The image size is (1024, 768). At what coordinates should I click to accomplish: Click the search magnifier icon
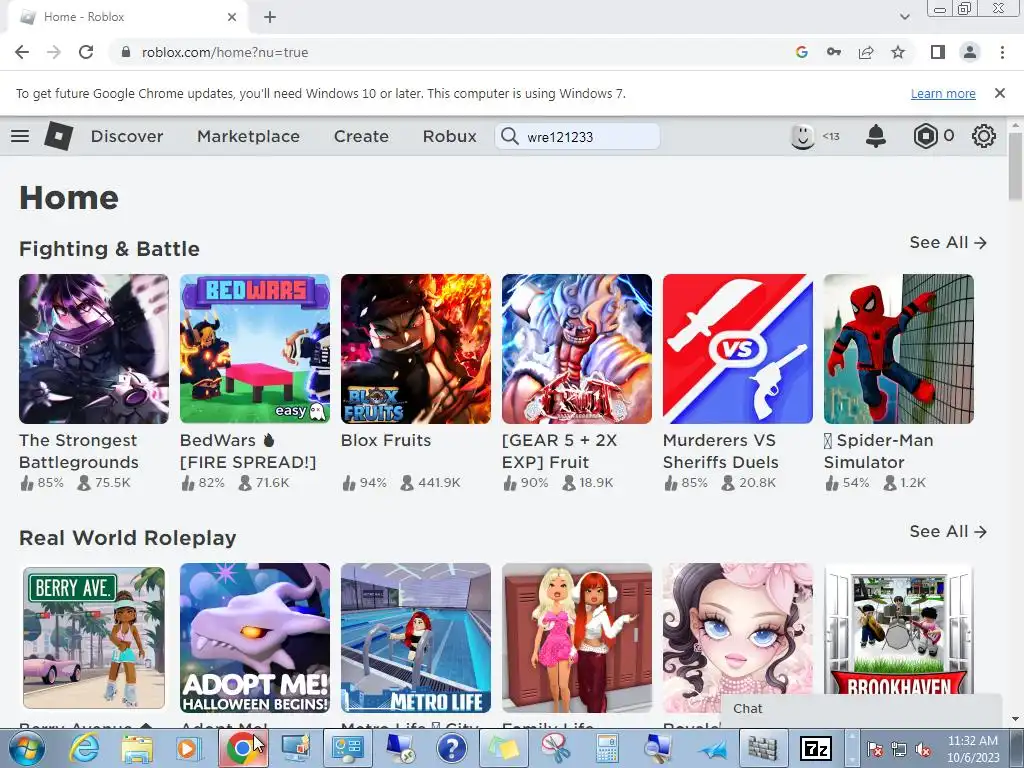click(x=509, y=136)
